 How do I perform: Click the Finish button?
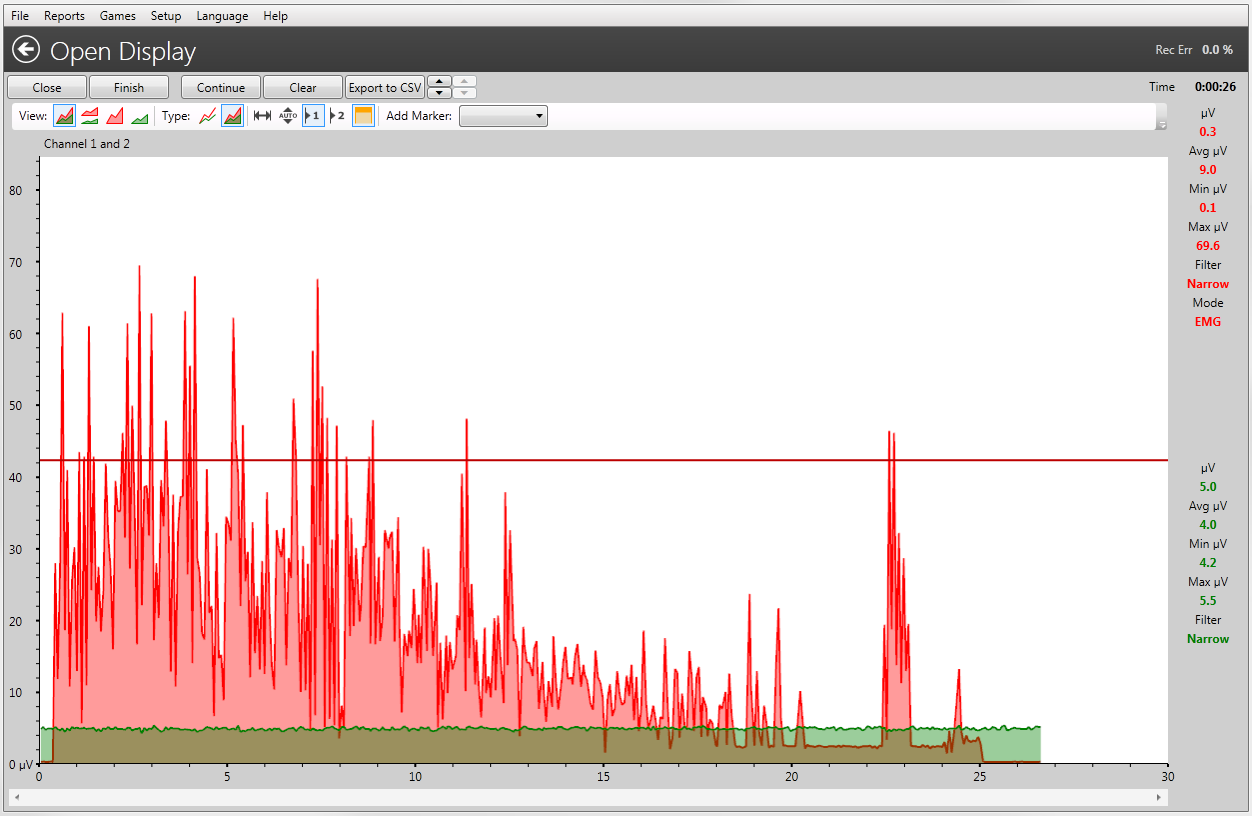(128, 88)
